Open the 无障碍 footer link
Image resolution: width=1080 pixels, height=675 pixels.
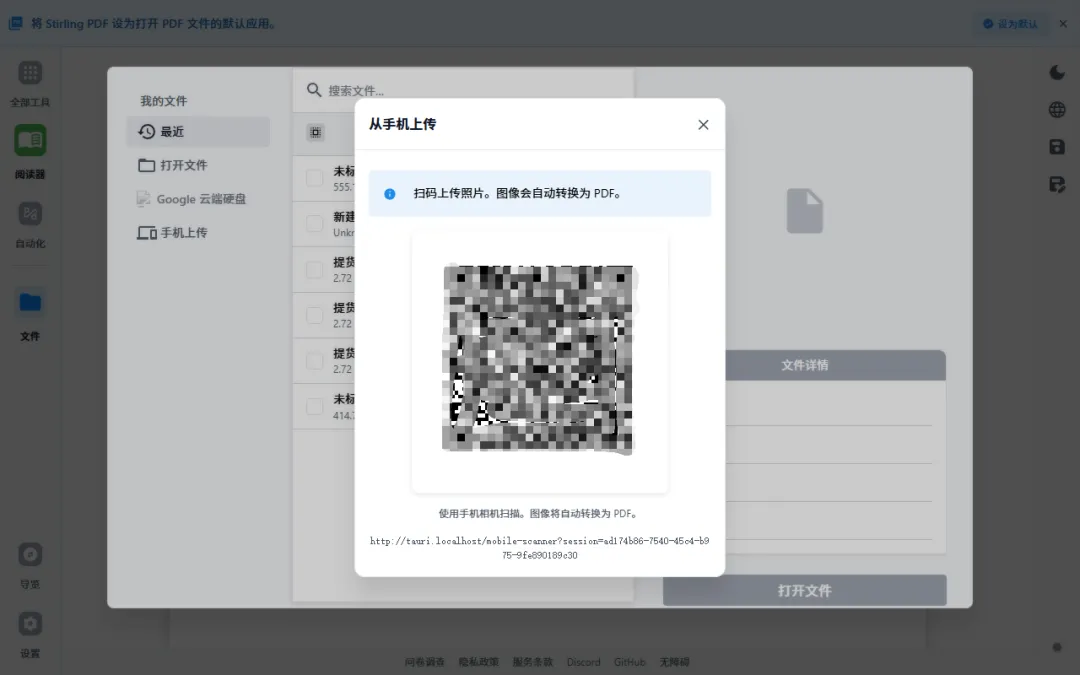click(674, 661)
